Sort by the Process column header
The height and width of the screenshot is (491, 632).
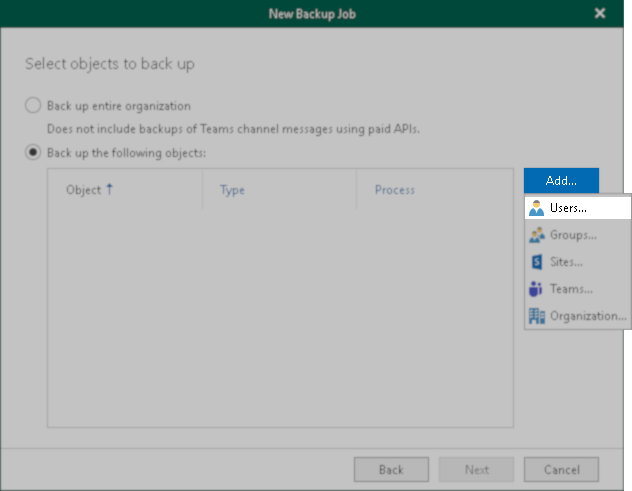click(x=434, y=189)
